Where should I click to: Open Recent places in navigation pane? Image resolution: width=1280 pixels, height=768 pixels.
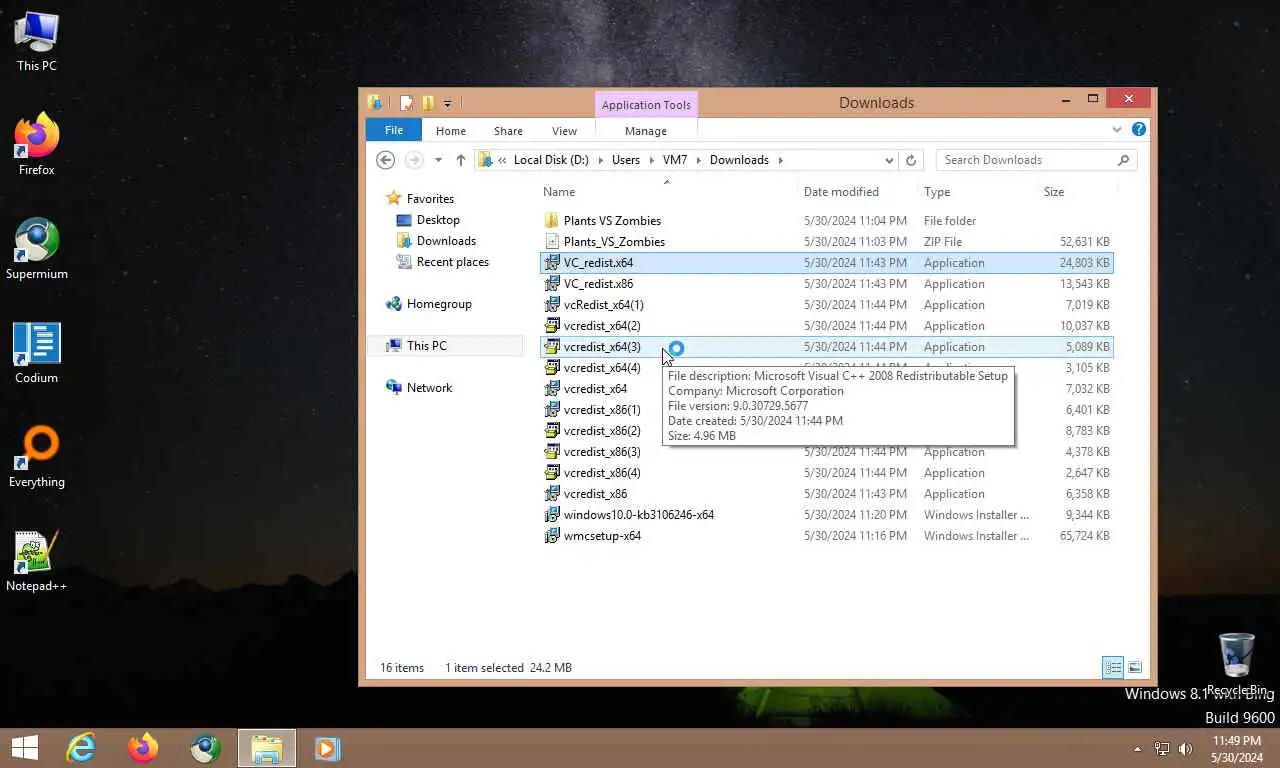(452, 262)
